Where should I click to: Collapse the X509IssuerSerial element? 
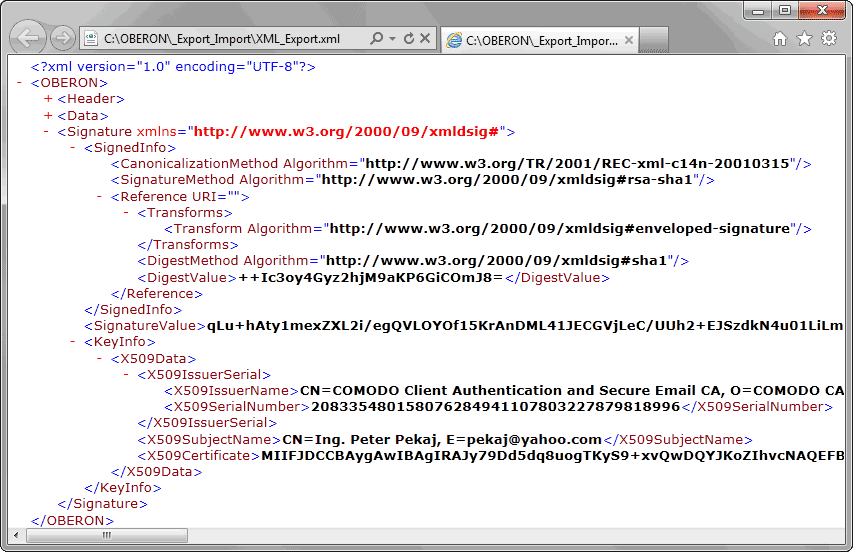click(126, 375)
